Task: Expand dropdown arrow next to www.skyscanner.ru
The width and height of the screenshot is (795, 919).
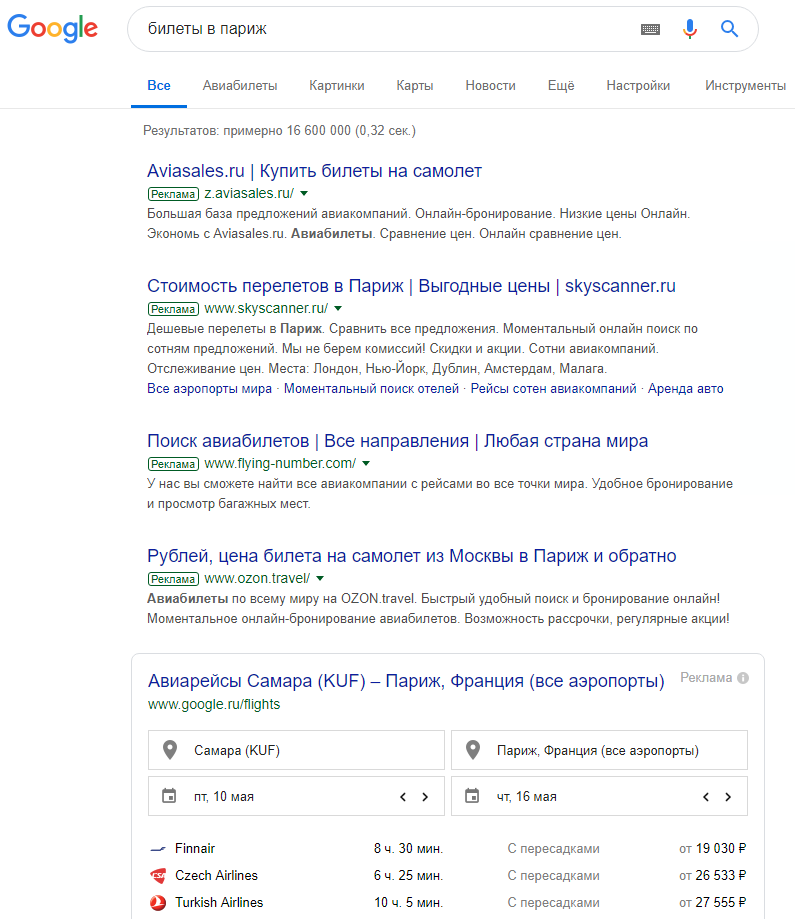Action: [338, 308]
